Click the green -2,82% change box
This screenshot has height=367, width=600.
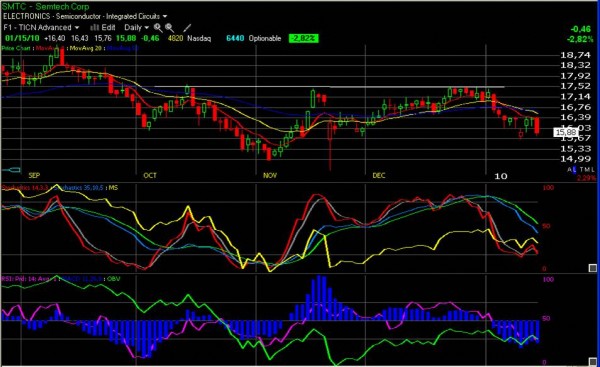point(304,38)
